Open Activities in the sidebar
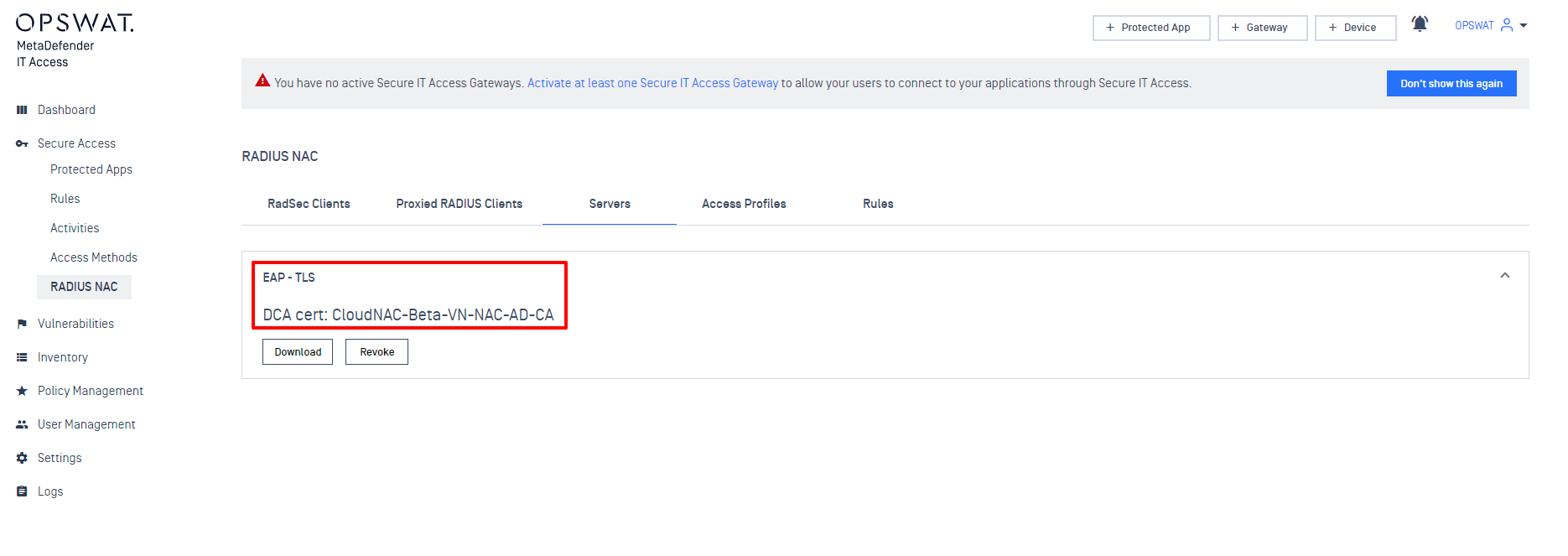 coord(75,228)
